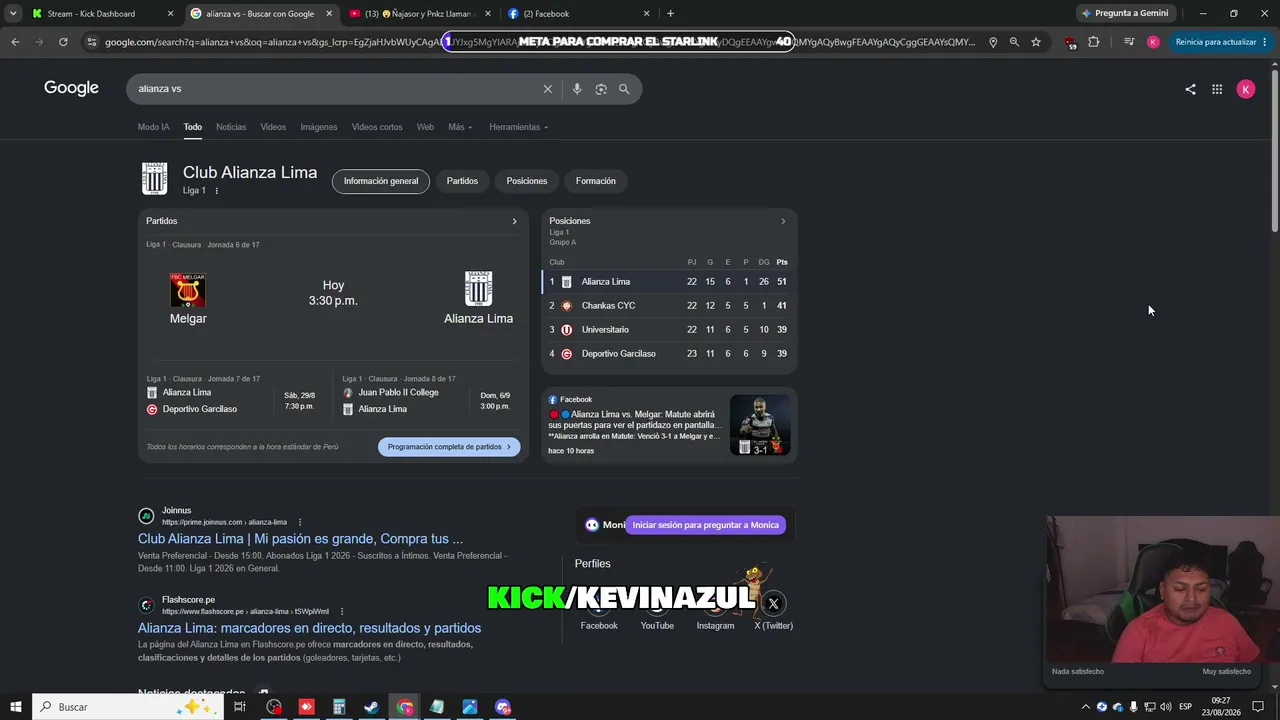This screenshot has width=1280, height=720.
Task: Open the Windows Start menu
Action: pos(15,707)
